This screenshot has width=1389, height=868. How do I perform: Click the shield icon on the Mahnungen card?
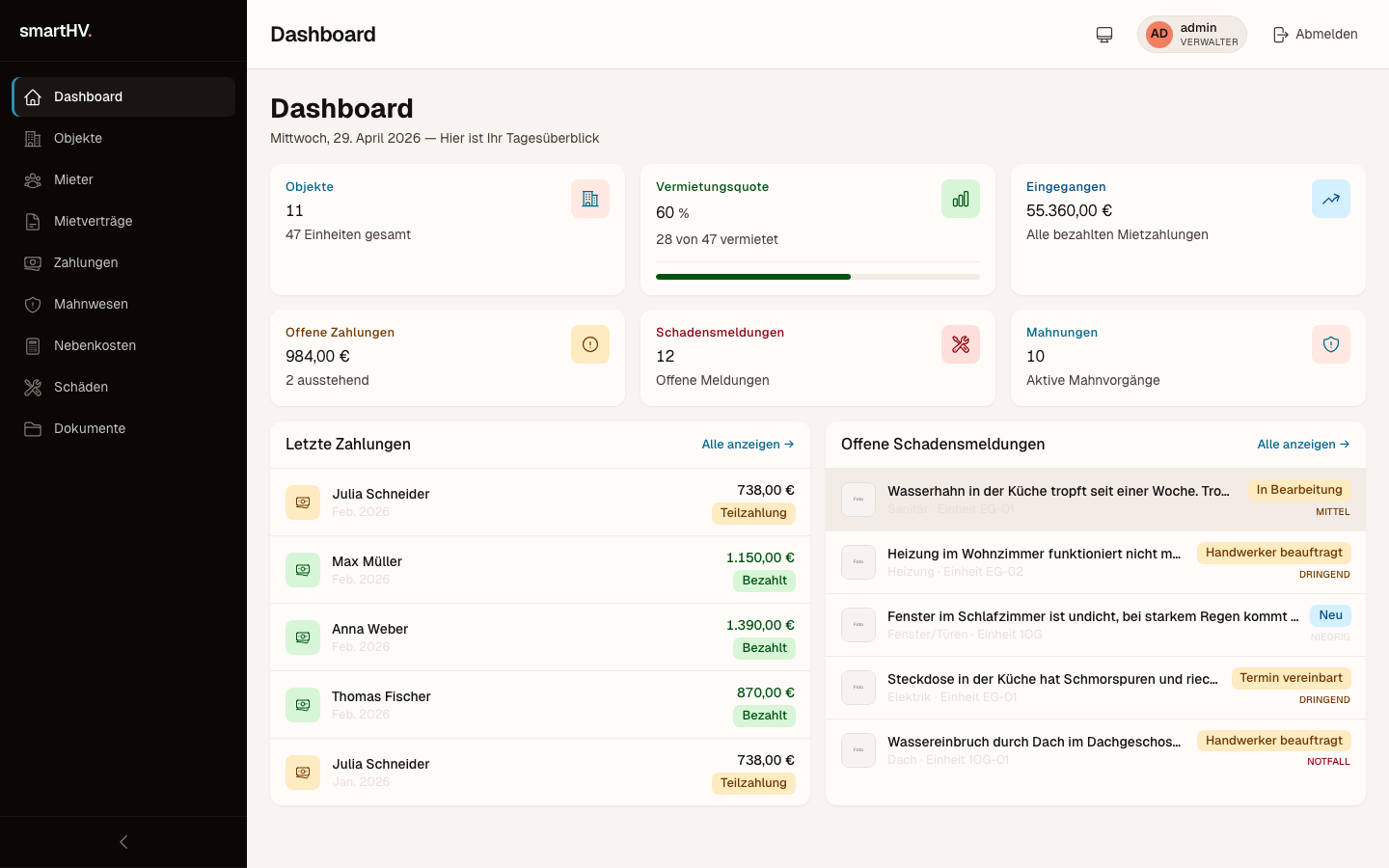(1331, 344)
